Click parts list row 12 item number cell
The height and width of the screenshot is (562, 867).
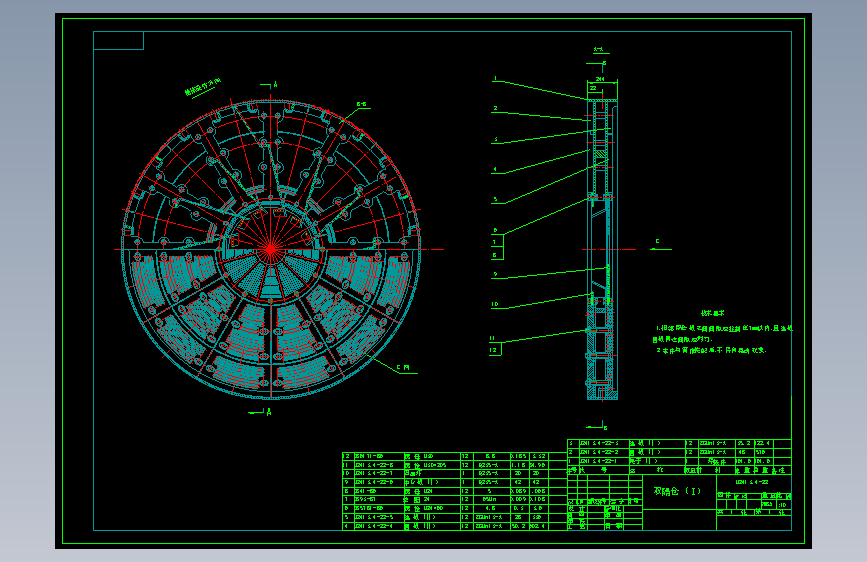347,457
